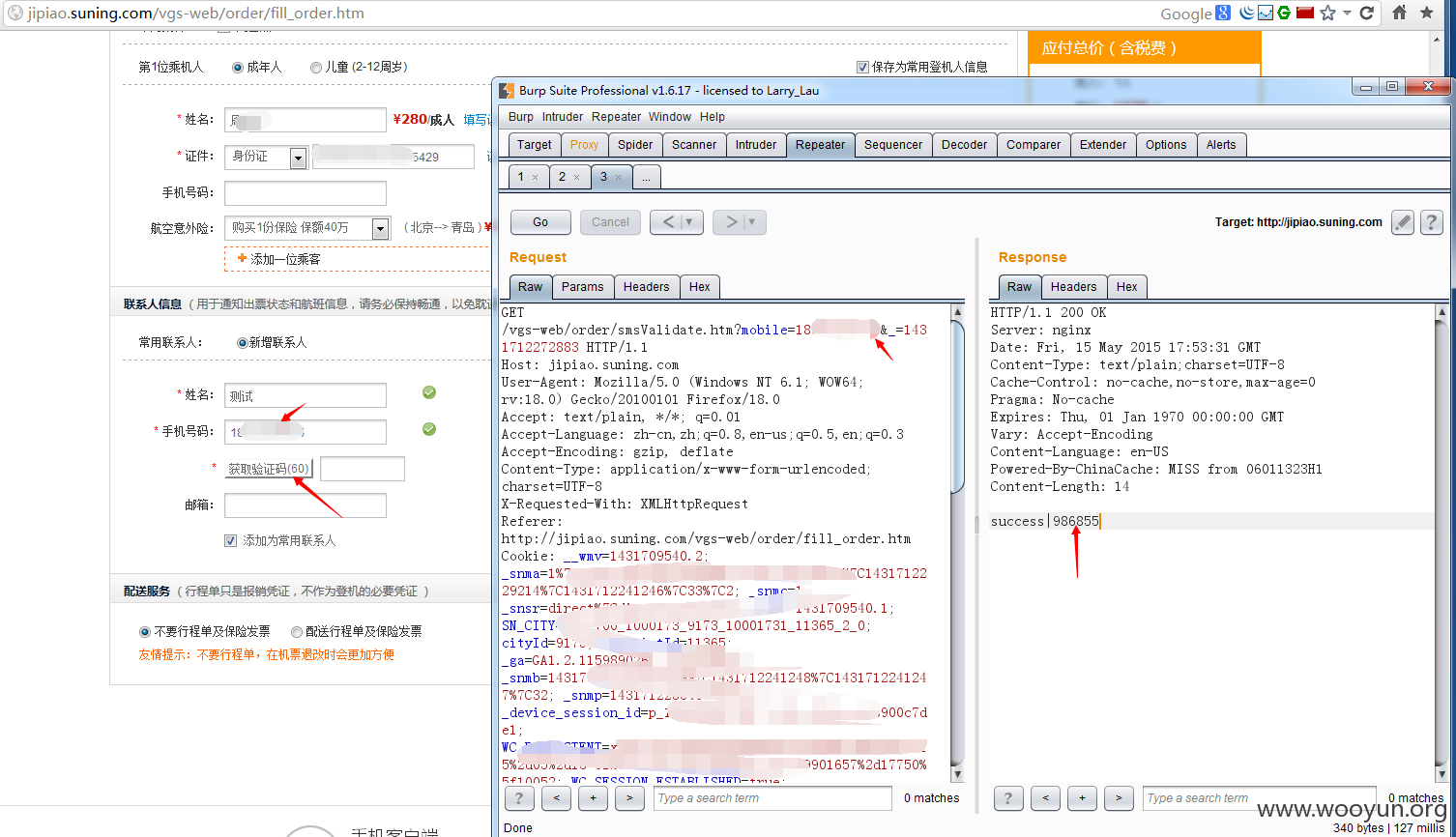
Task: Expand the forward history dropdown arrow in Repeater
Action: (754, 222)
